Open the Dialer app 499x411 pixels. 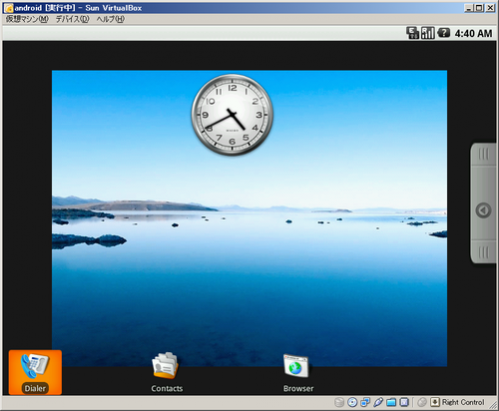(x=35, y=372)
